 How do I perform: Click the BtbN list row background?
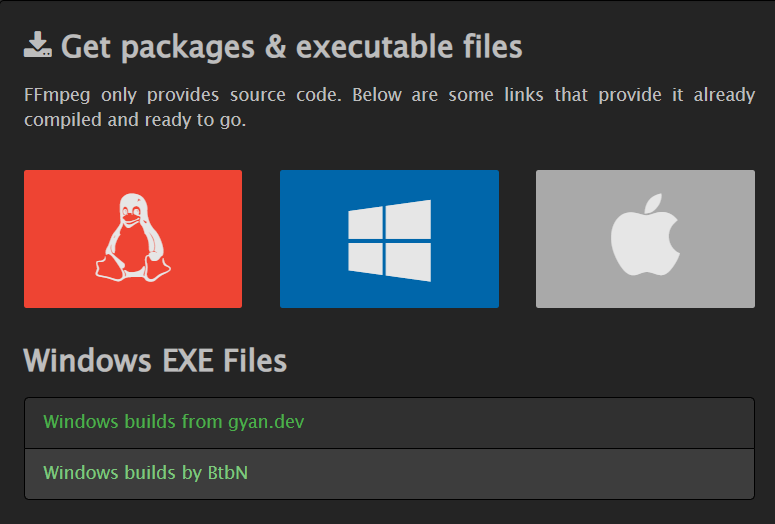[389, 474]
